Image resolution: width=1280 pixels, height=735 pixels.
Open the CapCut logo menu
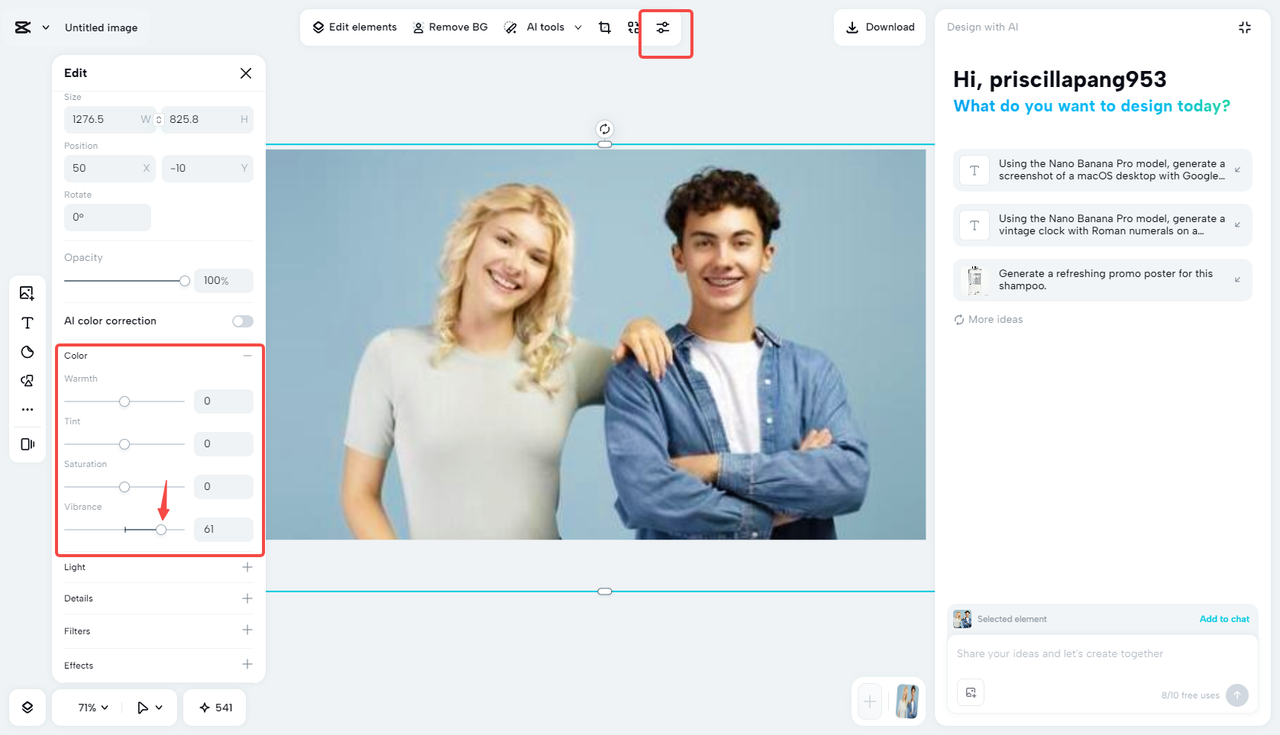click(23, 28)
